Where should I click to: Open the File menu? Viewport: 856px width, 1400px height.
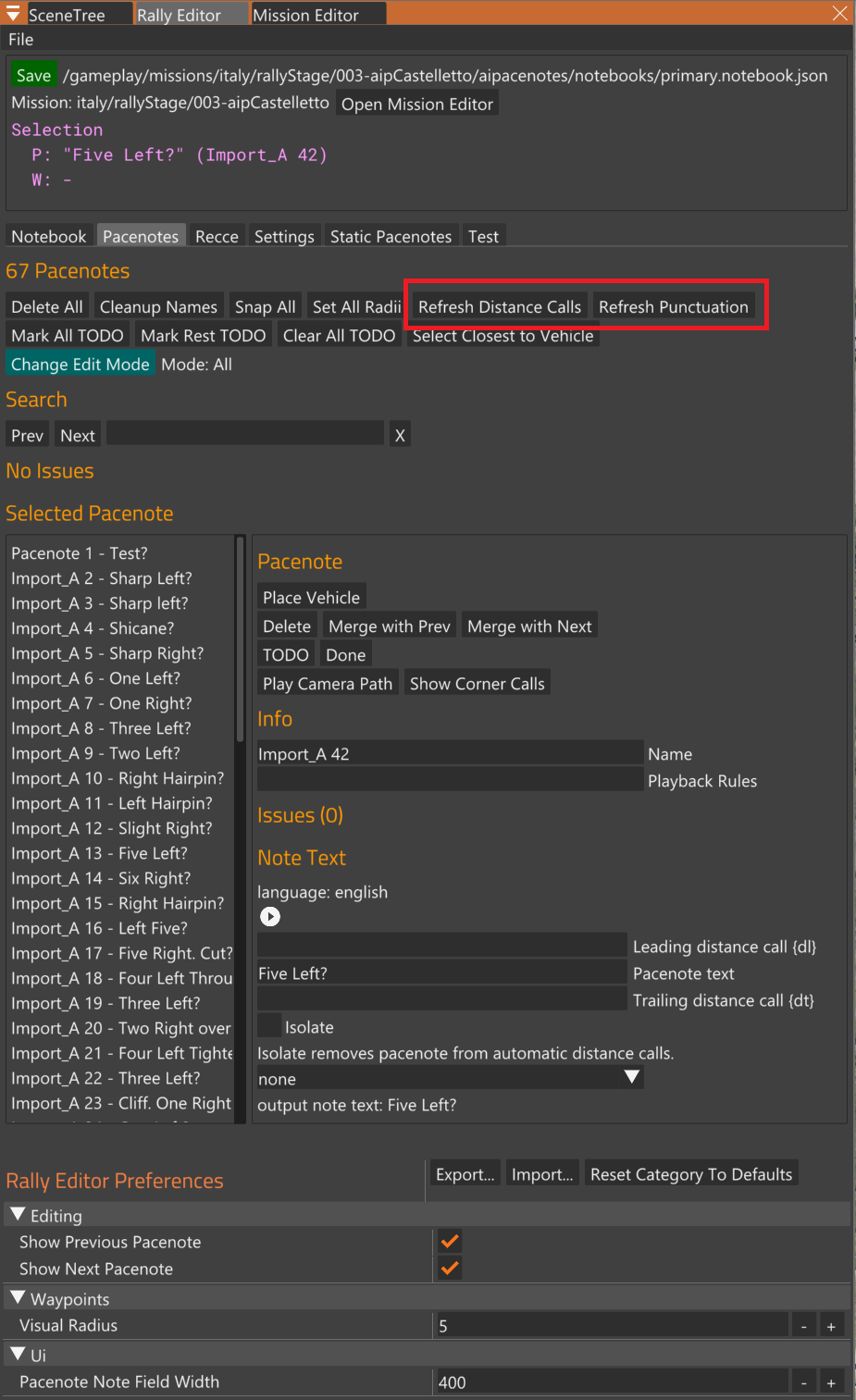[x=21, y=40]
